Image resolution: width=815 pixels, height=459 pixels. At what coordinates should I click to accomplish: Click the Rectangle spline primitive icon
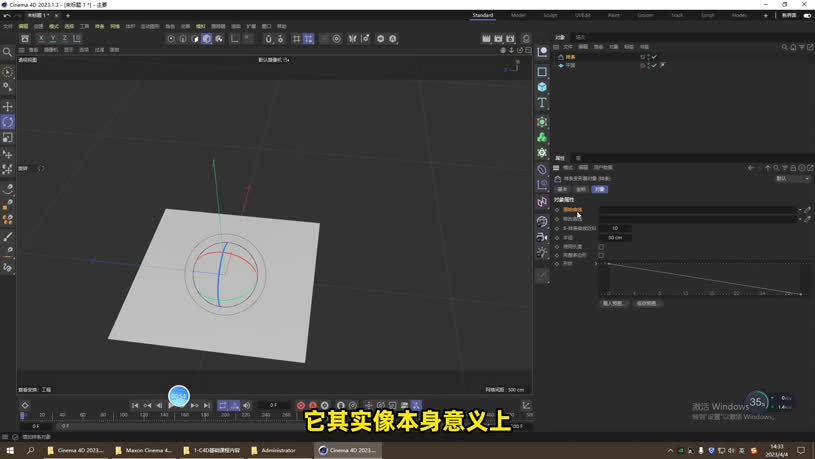[542, 72]
